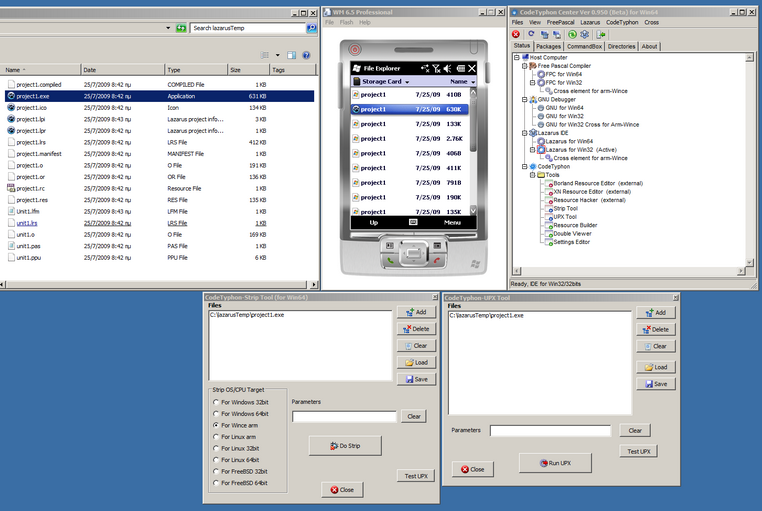Image resolution: width=762 pixels, height=511 pixels.
Task: Click the speaker volume icon in emulator title bar
Action: pyautogui.click(x=448, y=68)
